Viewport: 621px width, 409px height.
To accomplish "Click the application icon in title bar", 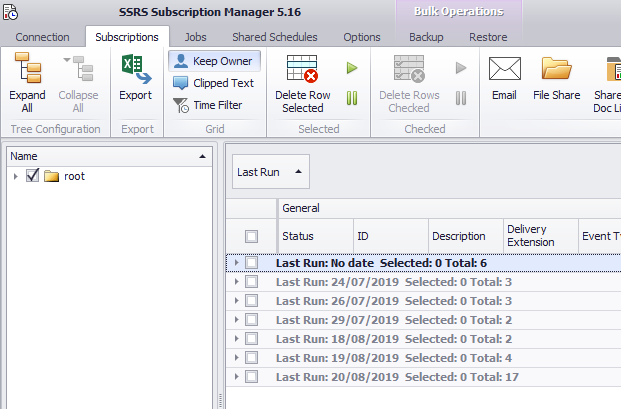I will click(10, 12).
